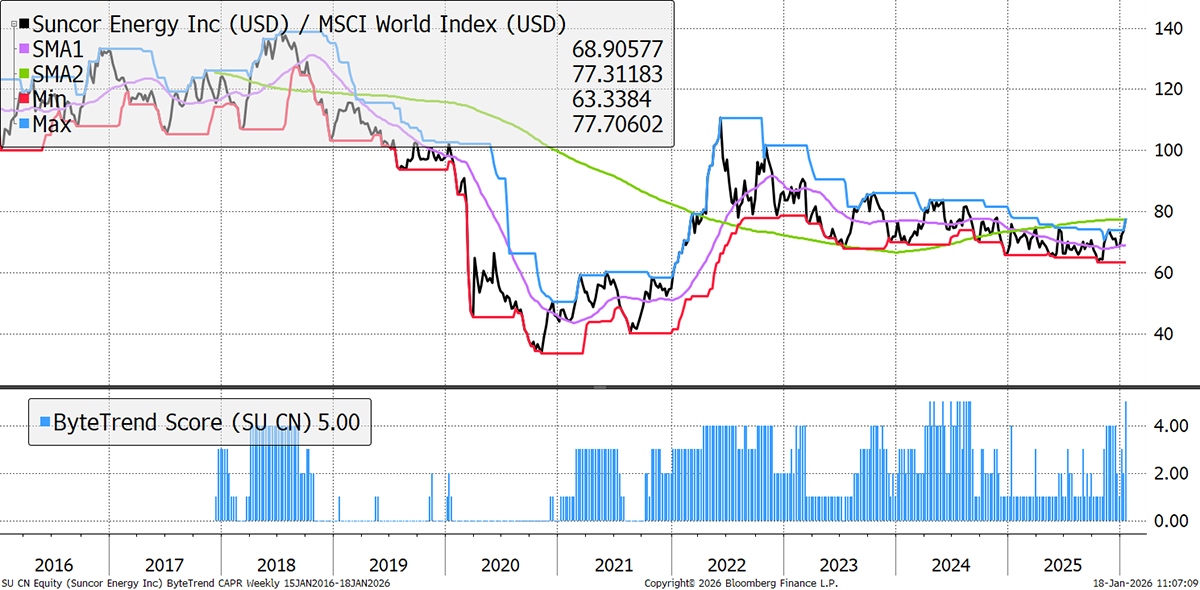Click the 2019 year label on time axis

(386, 564)
